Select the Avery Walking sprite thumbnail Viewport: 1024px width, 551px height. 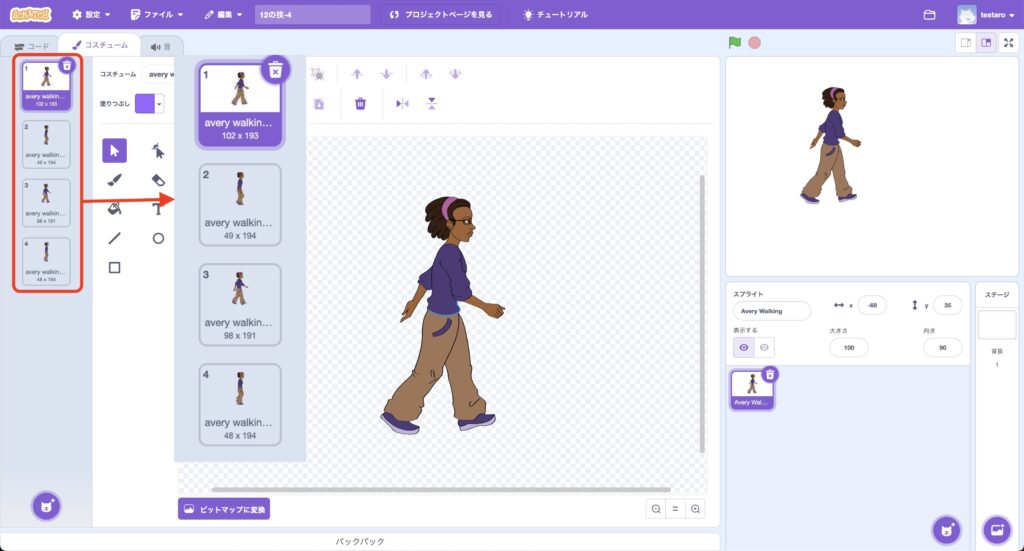click(x=752, y=389)
